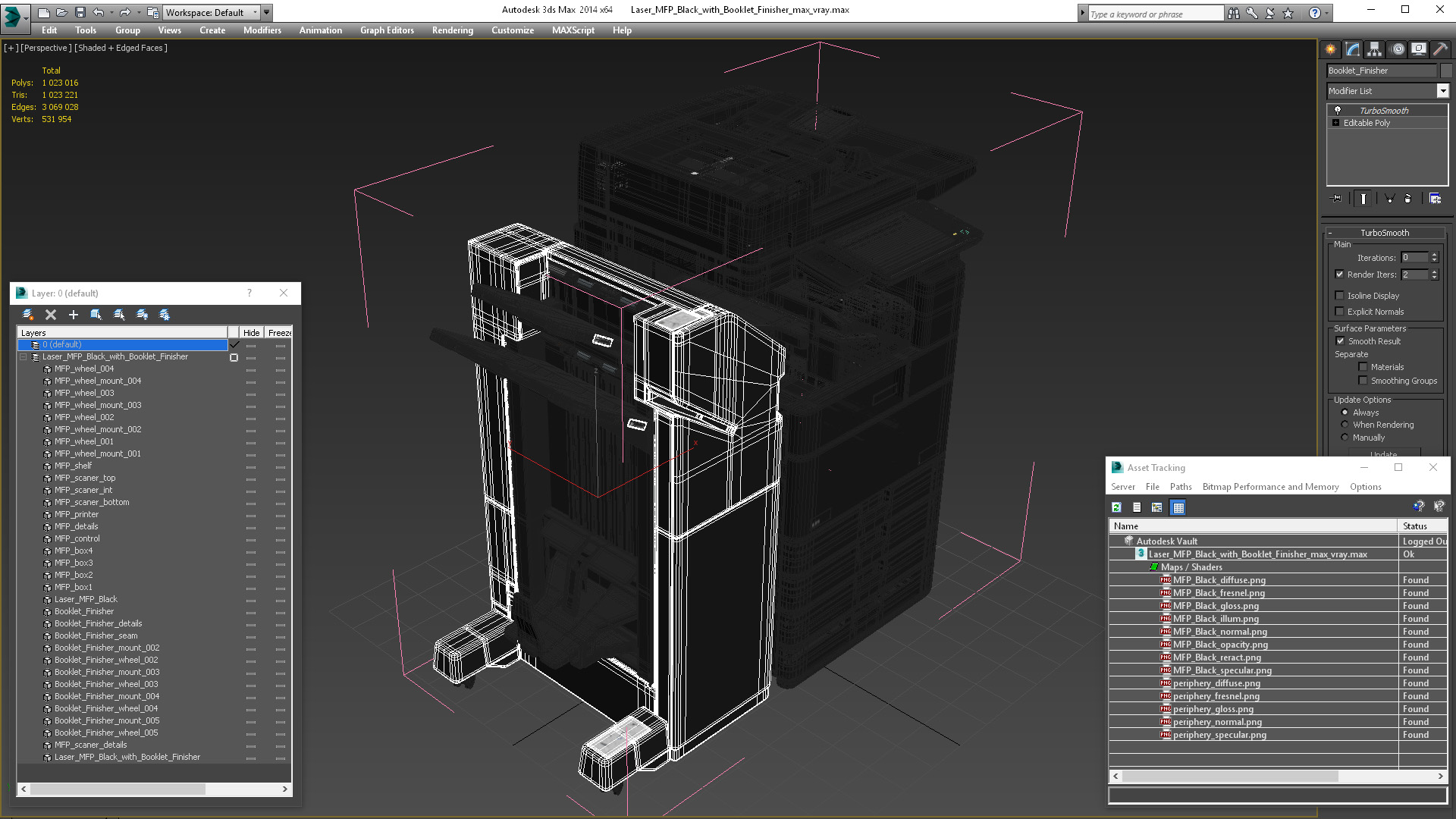Click Add Selected Objects plus icon
The height and width of the screenshot is (819, 1456).
tap(74, 315)
